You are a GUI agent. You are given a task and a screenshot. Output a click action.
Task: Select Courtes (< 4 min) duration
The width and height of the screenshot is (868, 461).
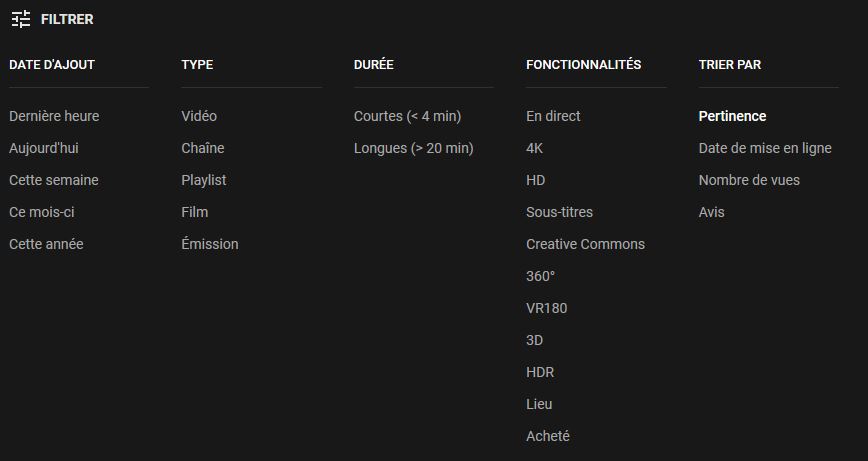(407, 116)
